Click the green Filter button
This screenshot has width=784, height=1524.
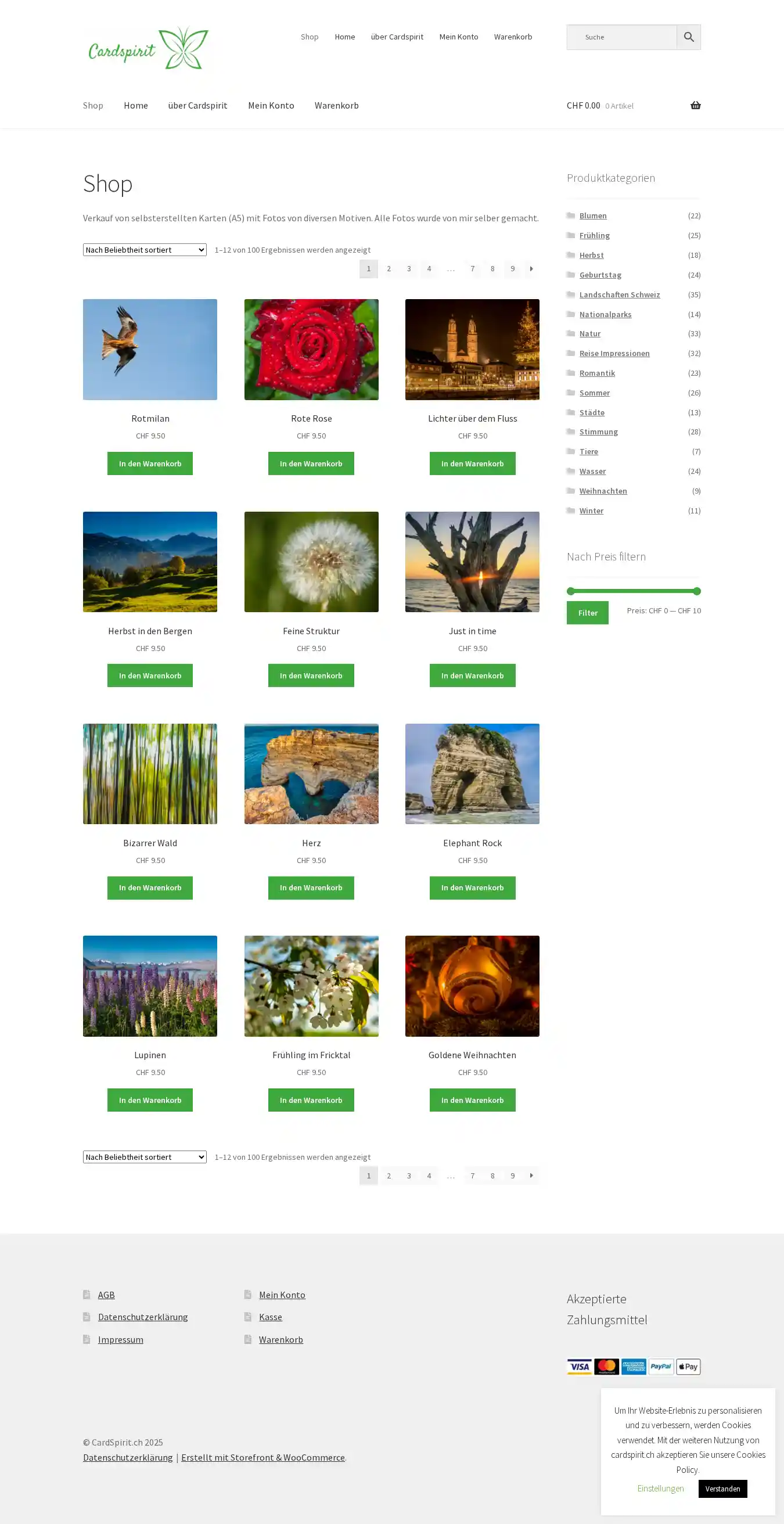tap(587, 613)
